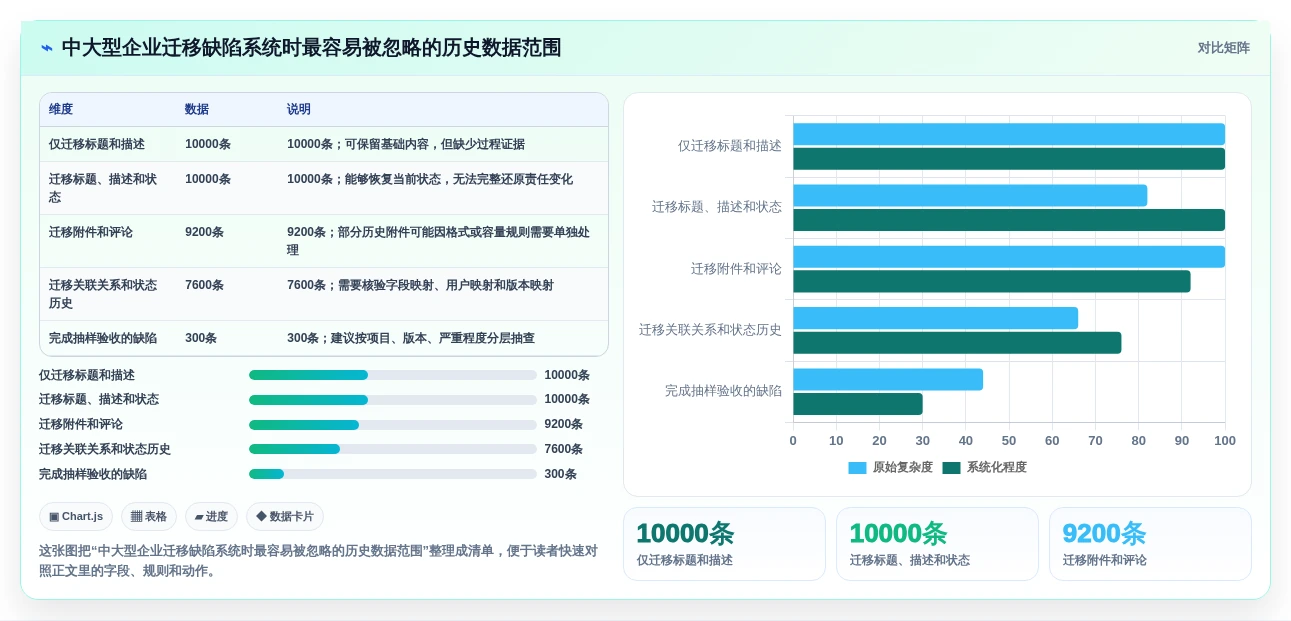Click the 对比矩阵 label in header
Screen dimensions: 1291x621
(x=1223, y=48)
